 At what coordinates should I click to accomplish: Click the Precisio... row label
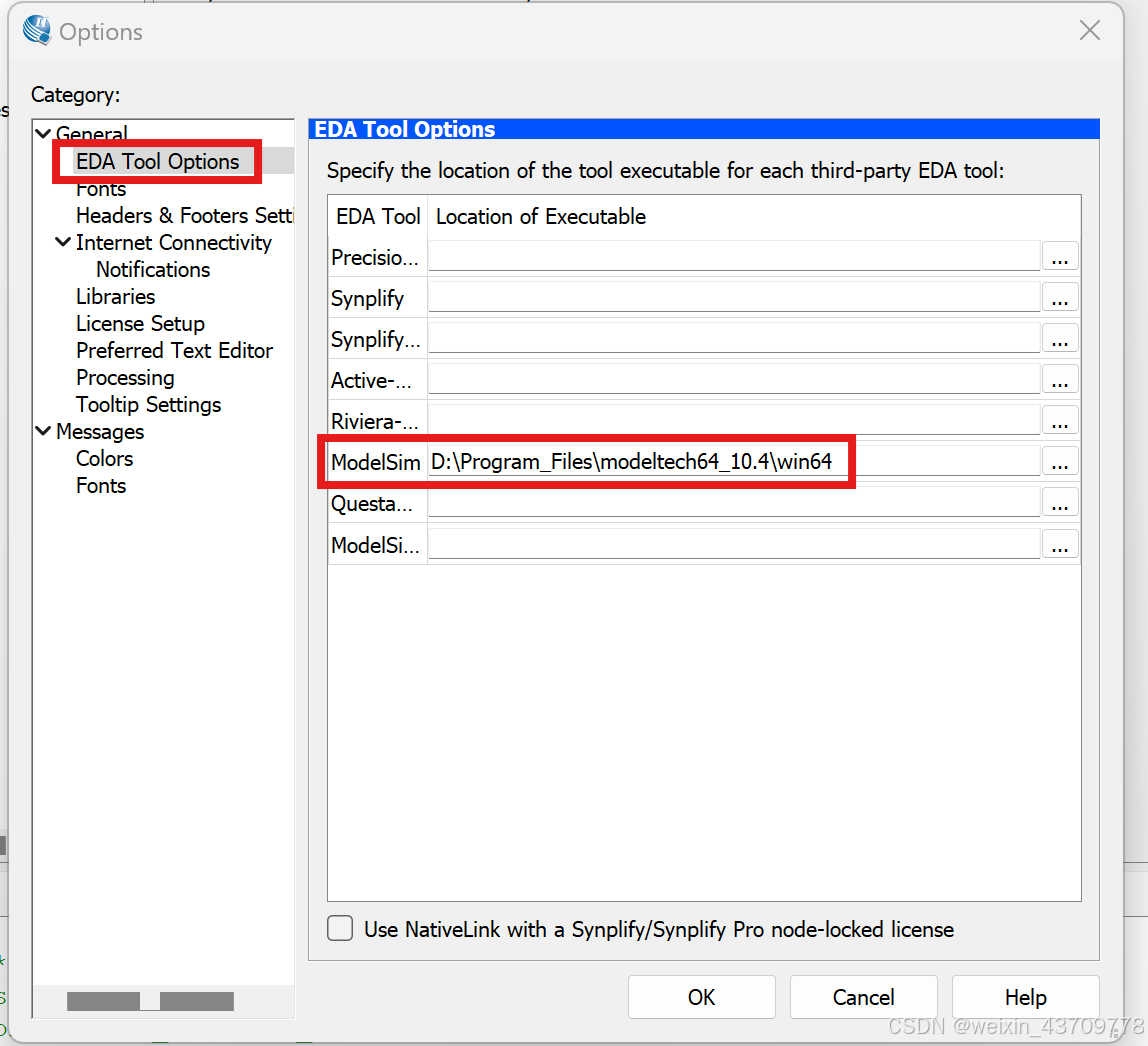pos(375,258)
